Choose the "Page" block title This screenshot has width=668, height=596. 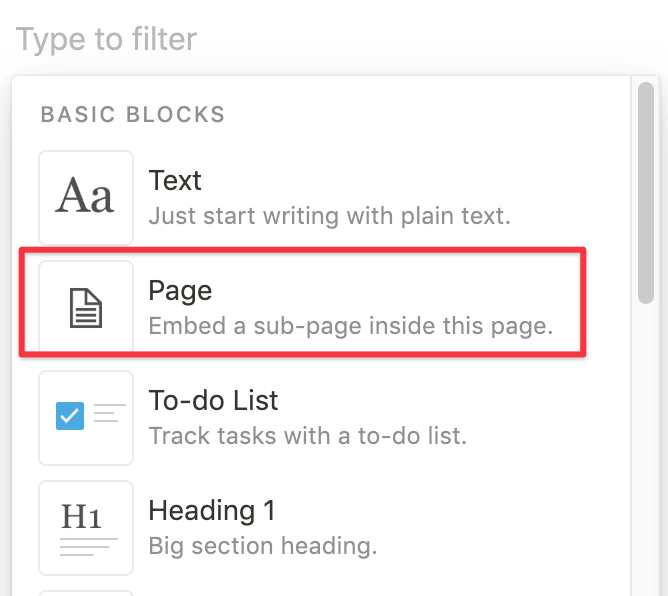click(180, 291)
